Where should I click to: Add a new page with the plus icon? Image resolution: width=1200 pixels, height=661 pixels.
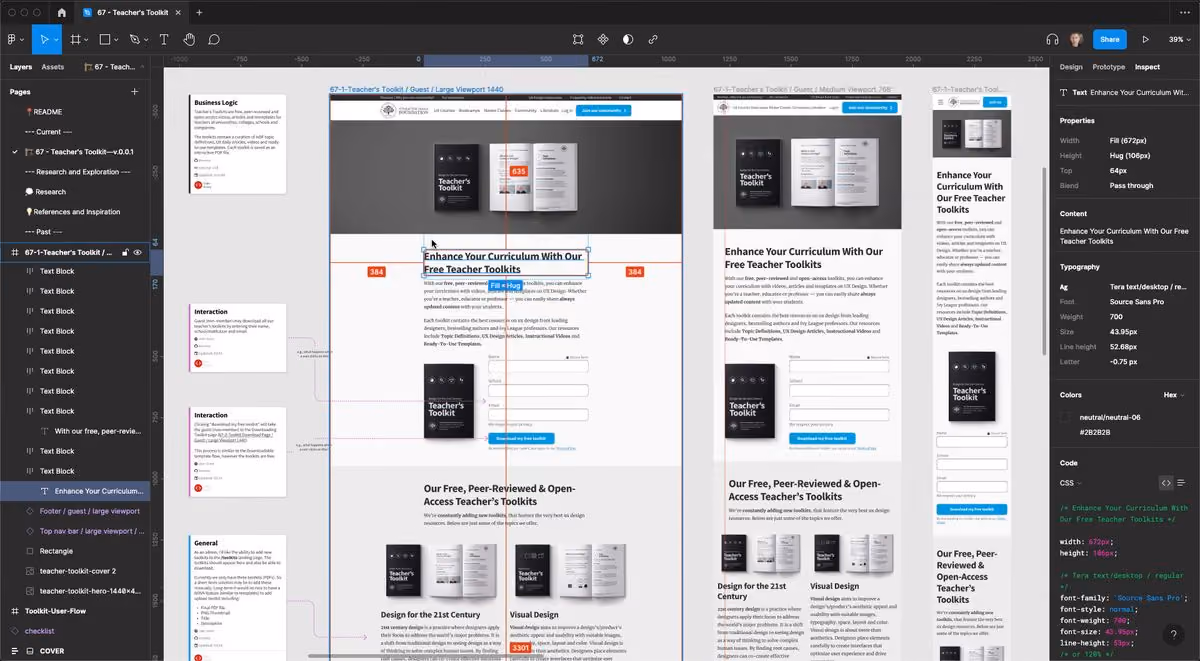[x=135, y=92]
